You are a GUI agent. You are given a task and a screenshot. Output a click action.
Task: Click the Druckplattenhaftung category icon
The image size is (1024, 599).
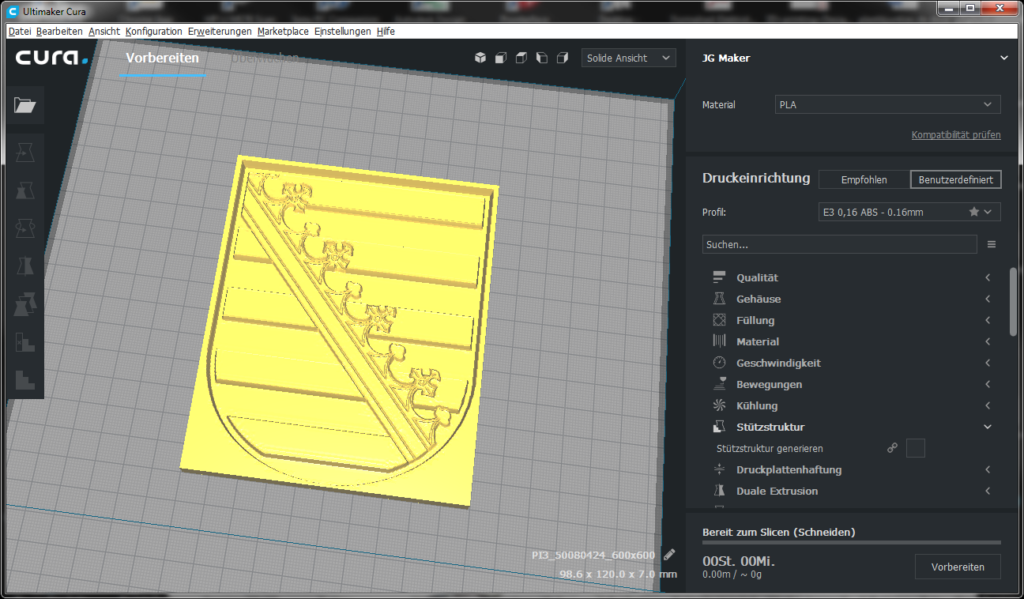[x=719, y=469]
